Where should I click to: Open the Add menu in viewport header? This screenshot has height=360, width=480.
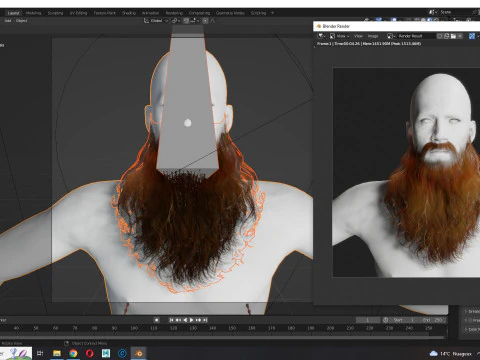tap(8, 21)
